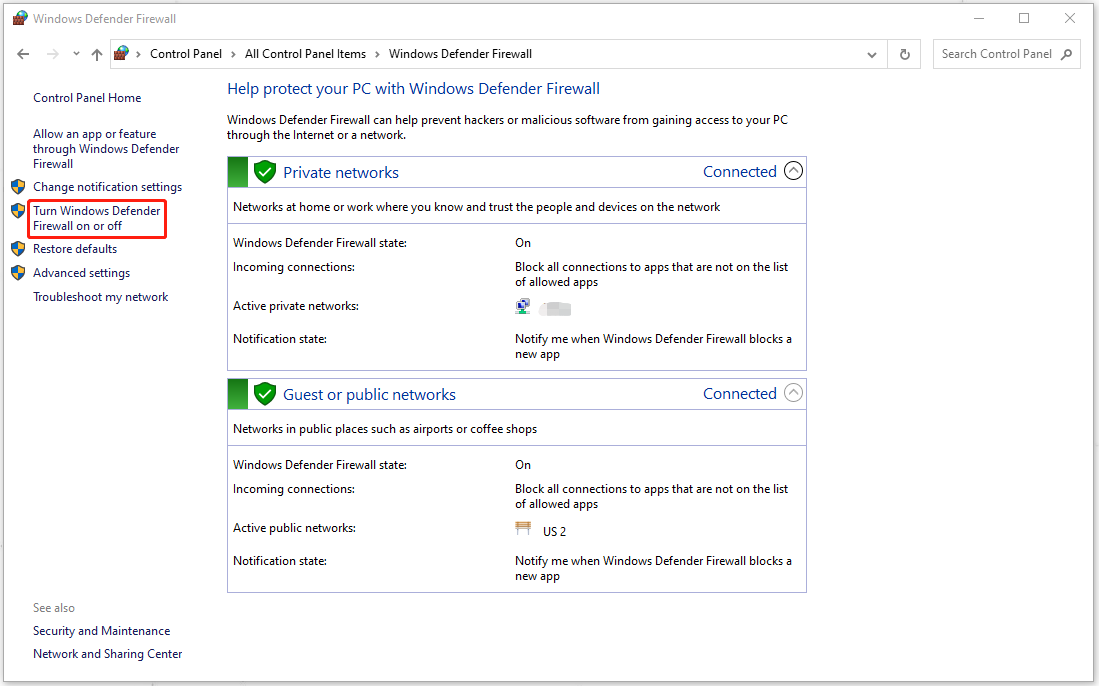The height and width of the screenshot is (686, 1099).
Task: Open the back button history dropdown
Action: [75, 54]
